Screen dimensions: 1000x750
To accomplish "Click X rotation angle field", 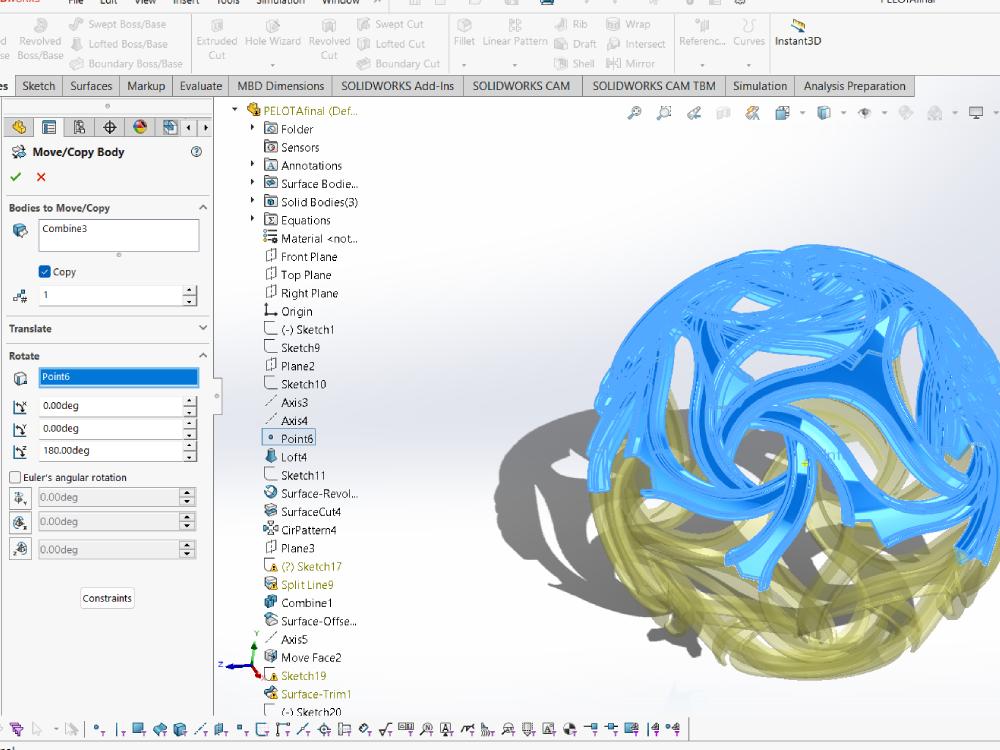I will point(111,406).
